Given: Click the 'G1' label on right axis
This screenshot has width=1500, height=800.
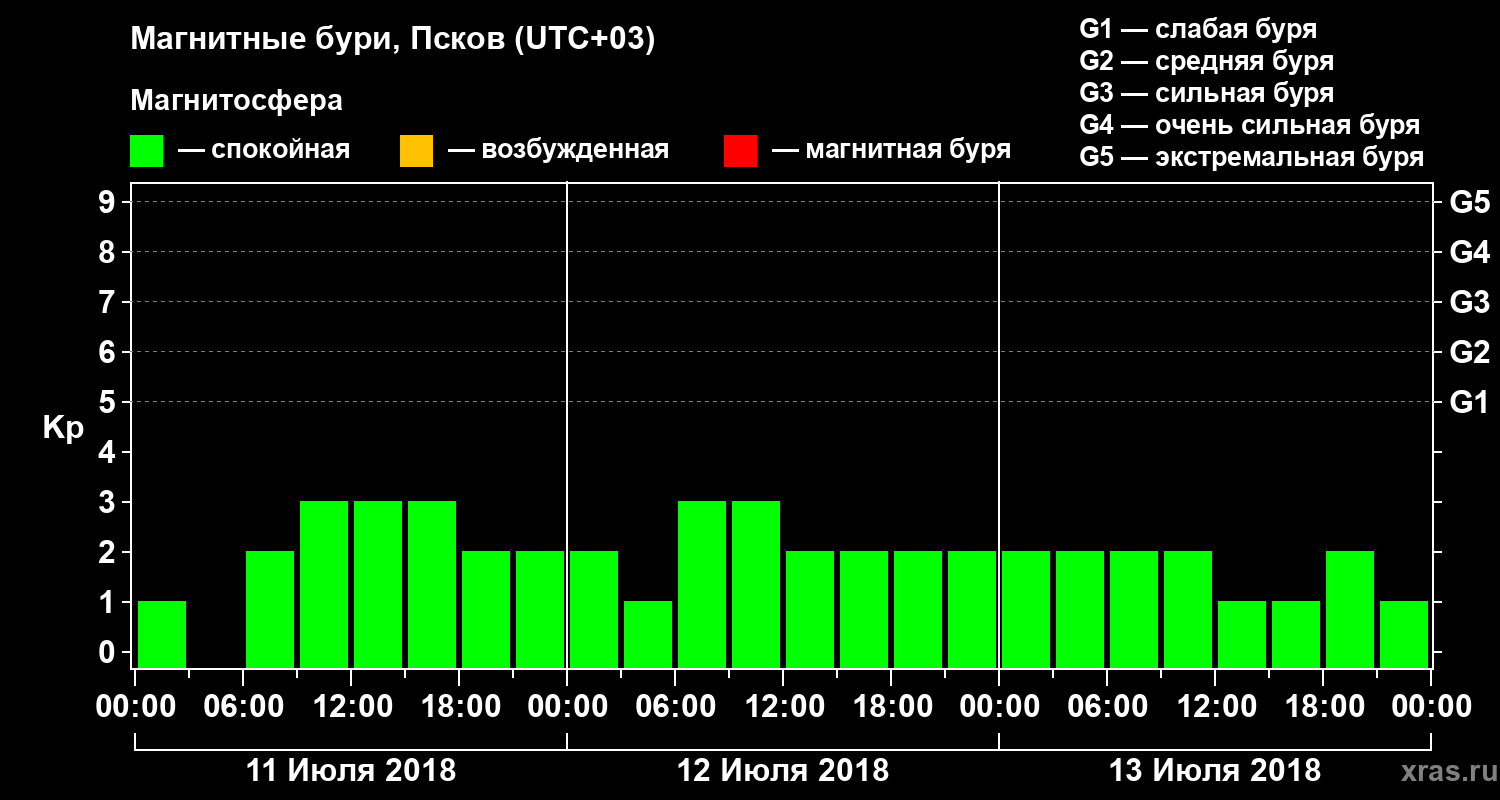Looking at the screenshot, I should [x=1469, y=402].
